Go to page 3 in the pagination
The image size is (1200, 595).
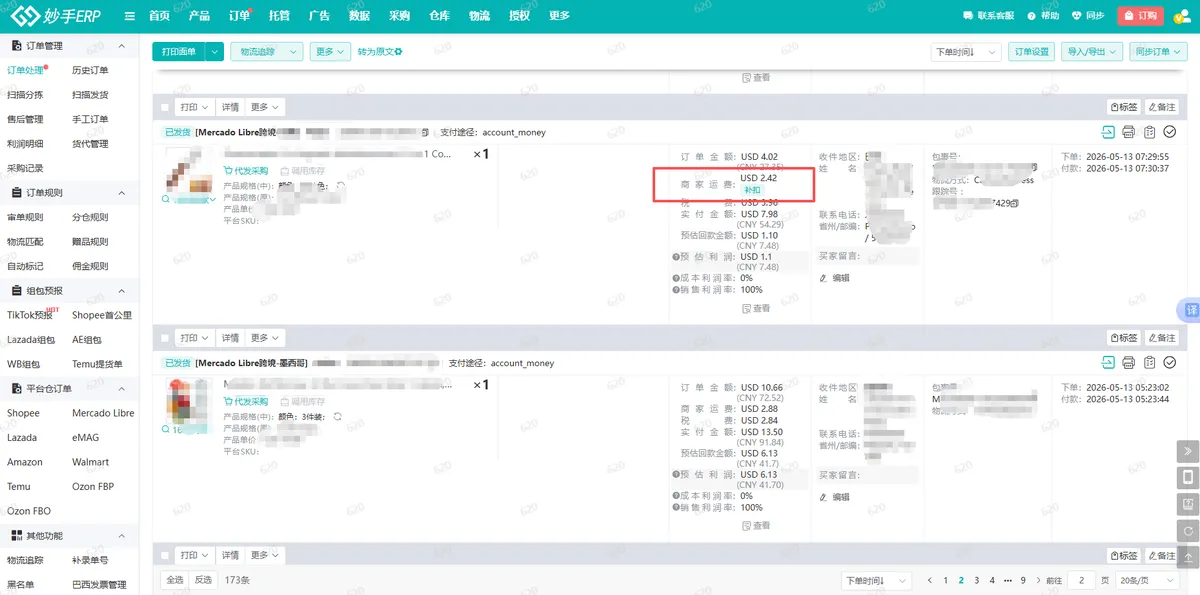976,580
